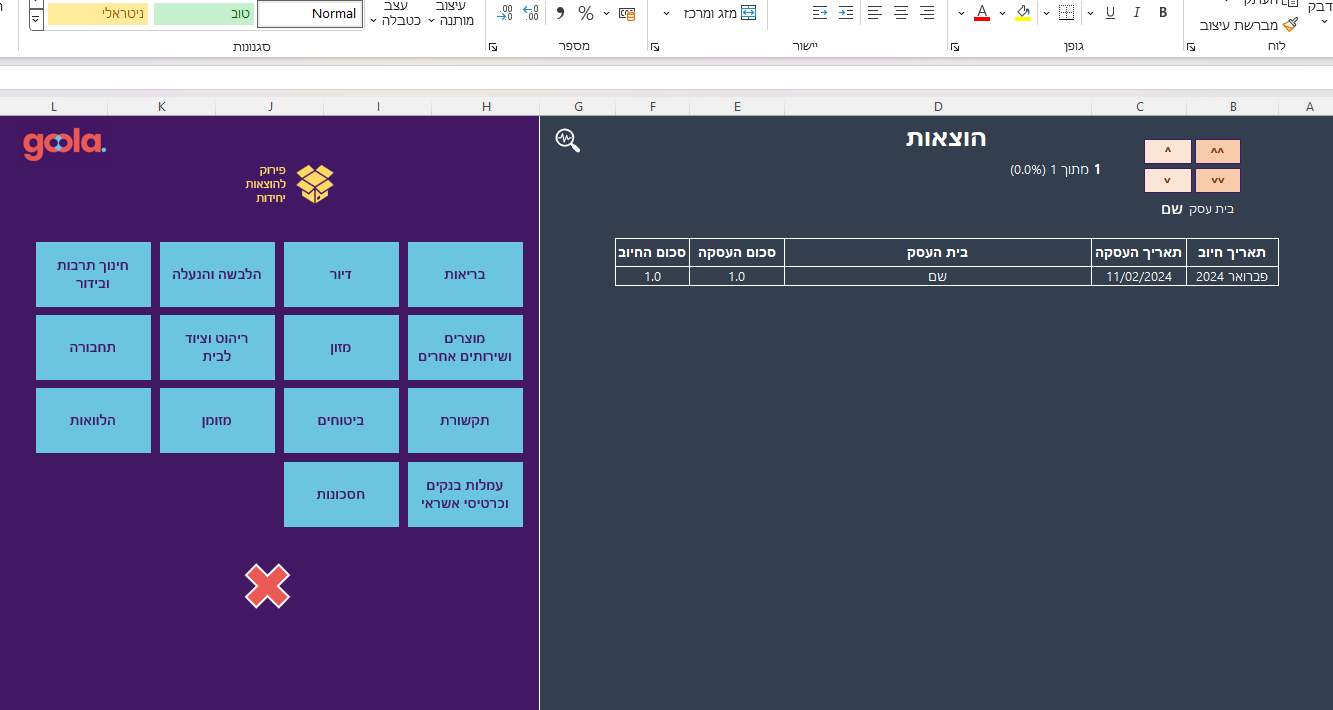Increase decimal places icon

[531, 13]
